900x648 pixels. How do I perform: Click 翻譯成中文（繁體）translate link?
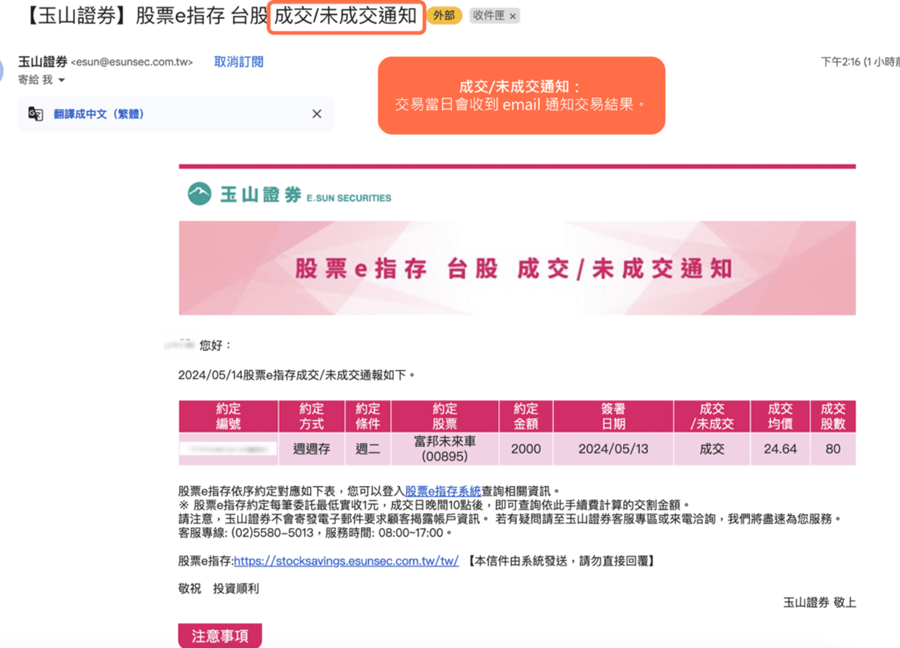(99, 114)
